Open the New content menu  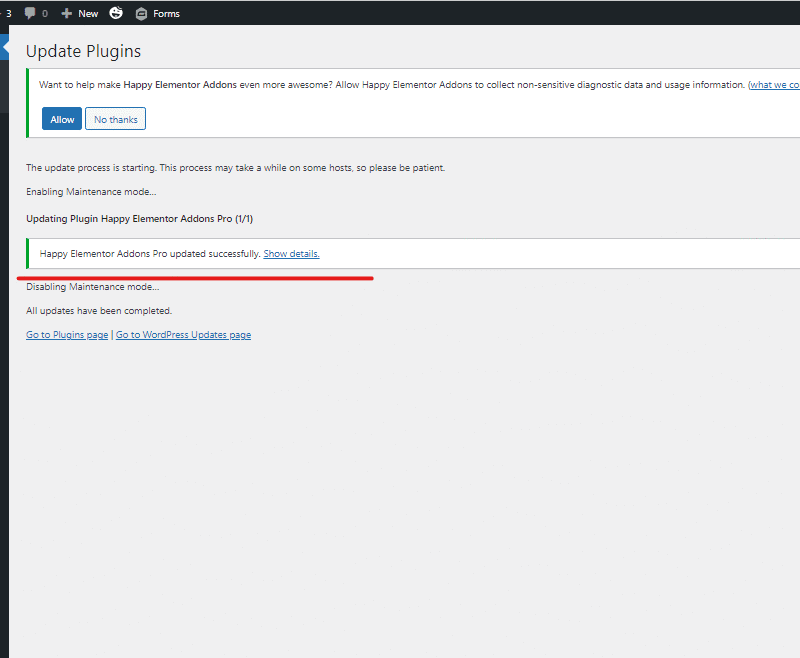[80, 13]
